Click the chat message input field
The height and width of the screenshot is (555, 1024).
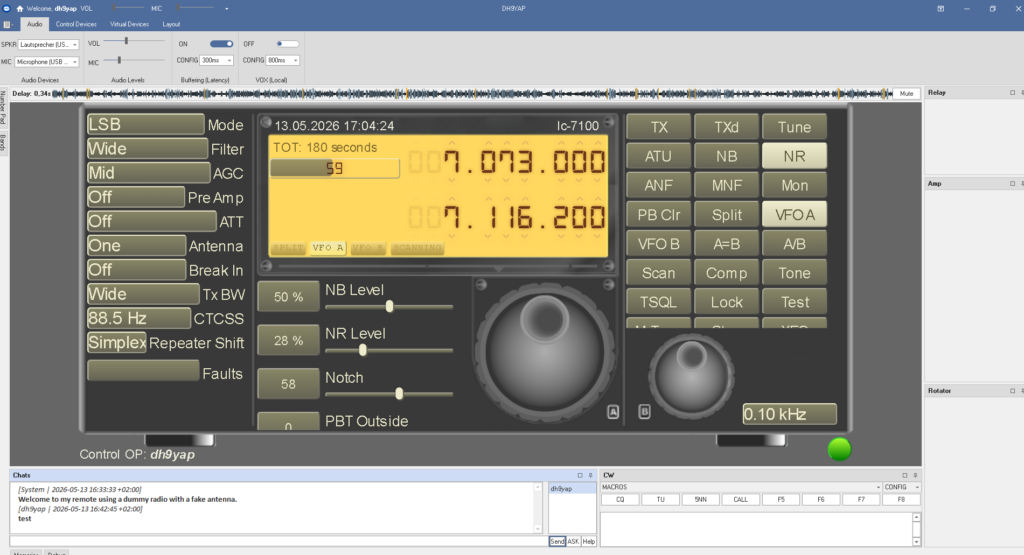tap(279, 541)
